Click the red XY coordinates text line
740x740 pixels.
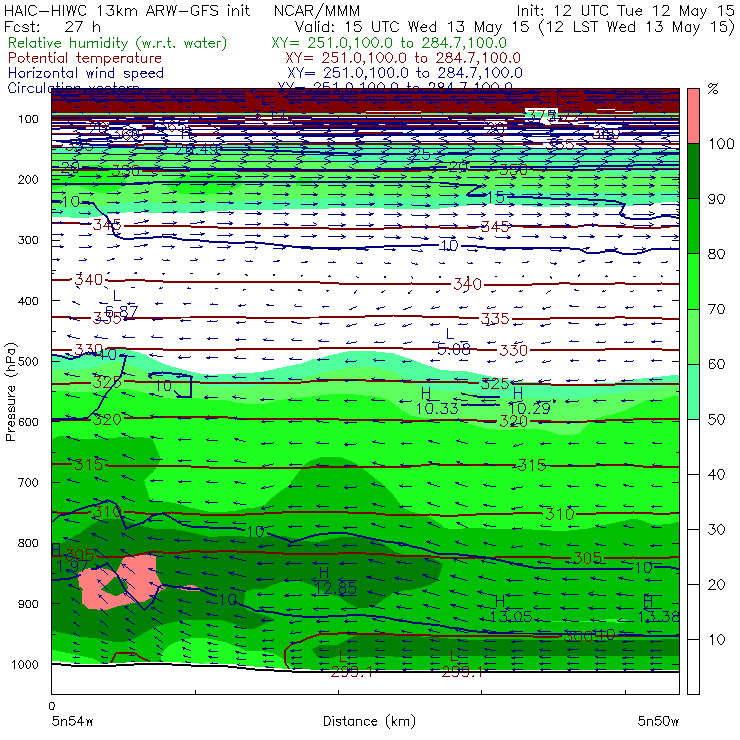tap(403, 58)
